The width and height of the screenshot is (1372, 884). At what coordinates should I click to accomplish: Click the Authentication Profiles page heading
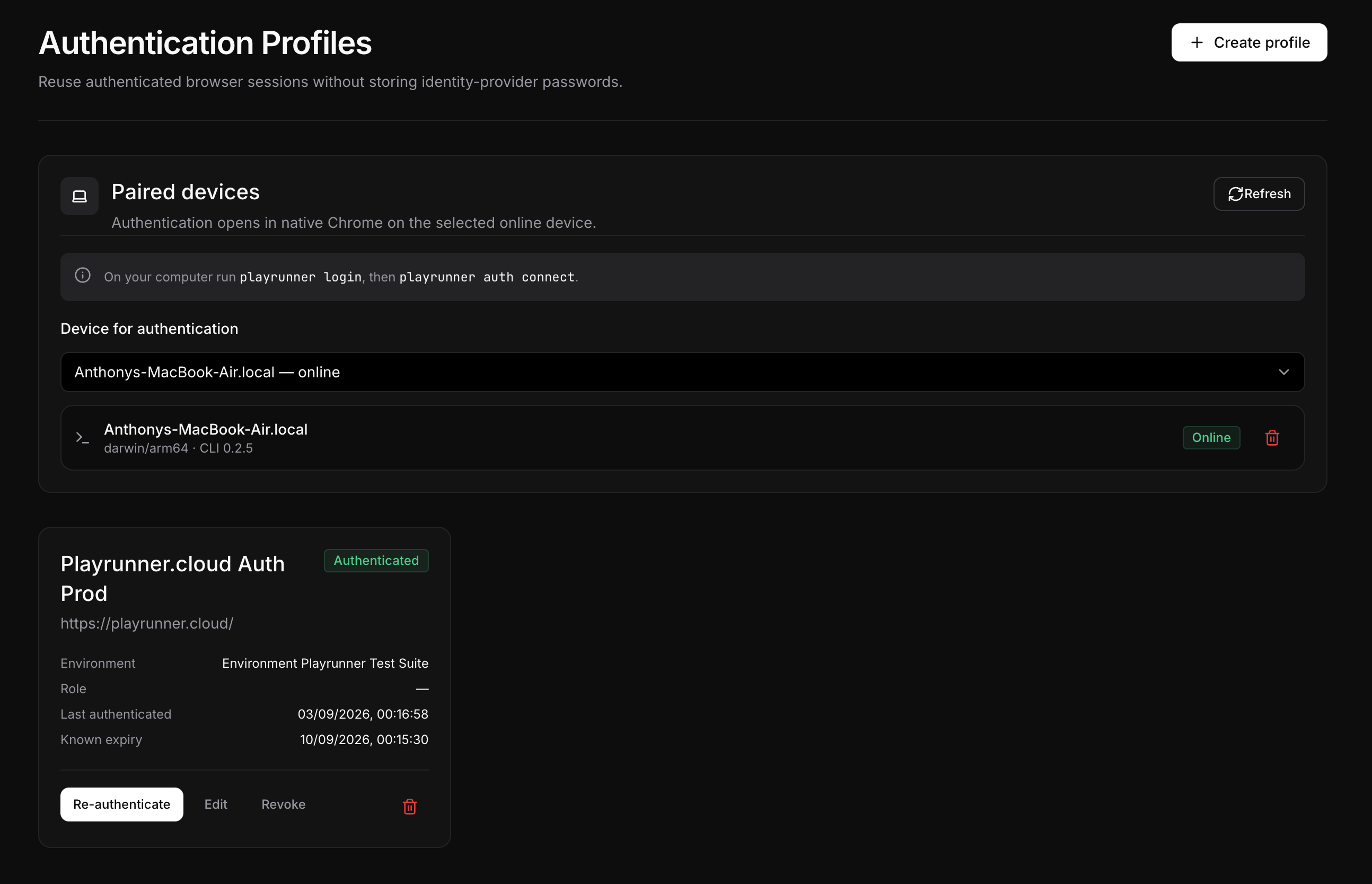pos(205,43)
